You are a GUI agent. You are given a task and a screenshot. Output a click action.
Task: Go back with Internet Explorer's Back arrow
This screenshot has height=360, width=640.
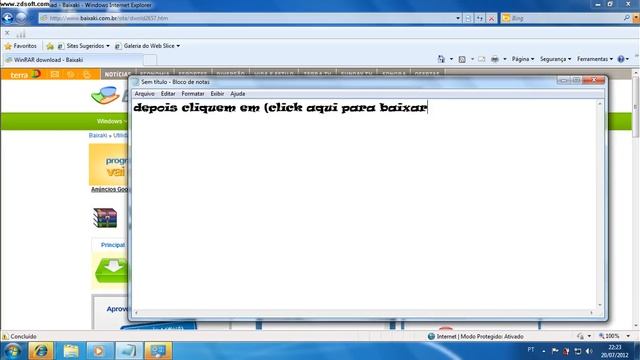8,18
